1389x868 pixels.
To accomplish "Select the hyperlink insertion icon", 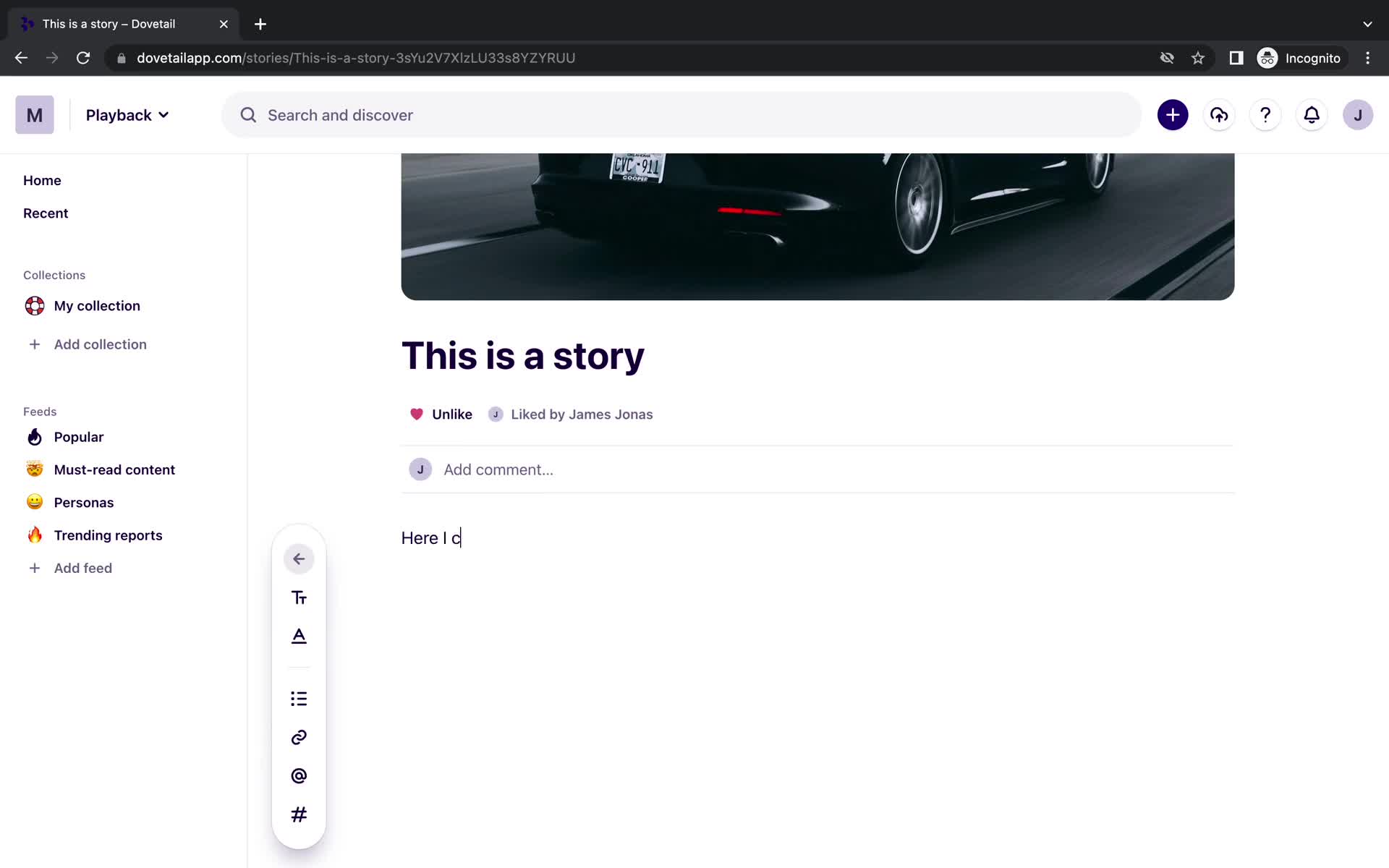I will 298,736.
